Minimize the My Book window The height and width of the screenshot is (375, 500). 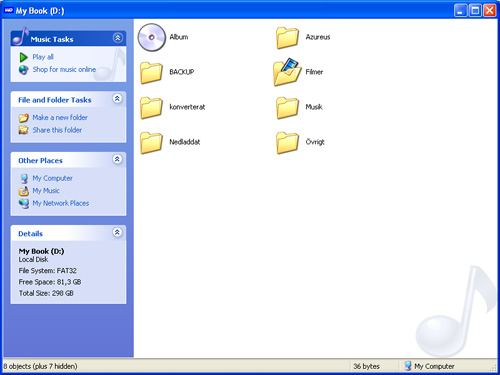460,11
